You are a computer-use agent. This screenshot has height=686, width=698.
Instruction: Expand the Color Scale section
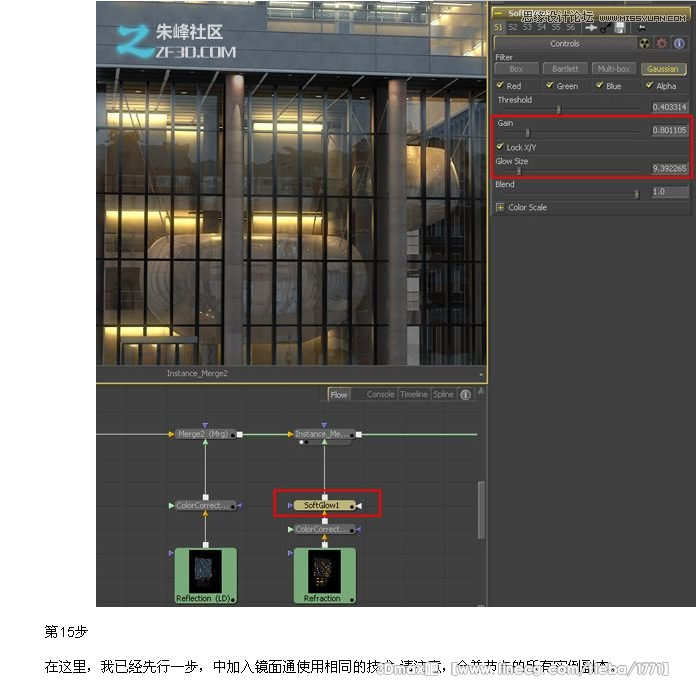tap(500, 207)
